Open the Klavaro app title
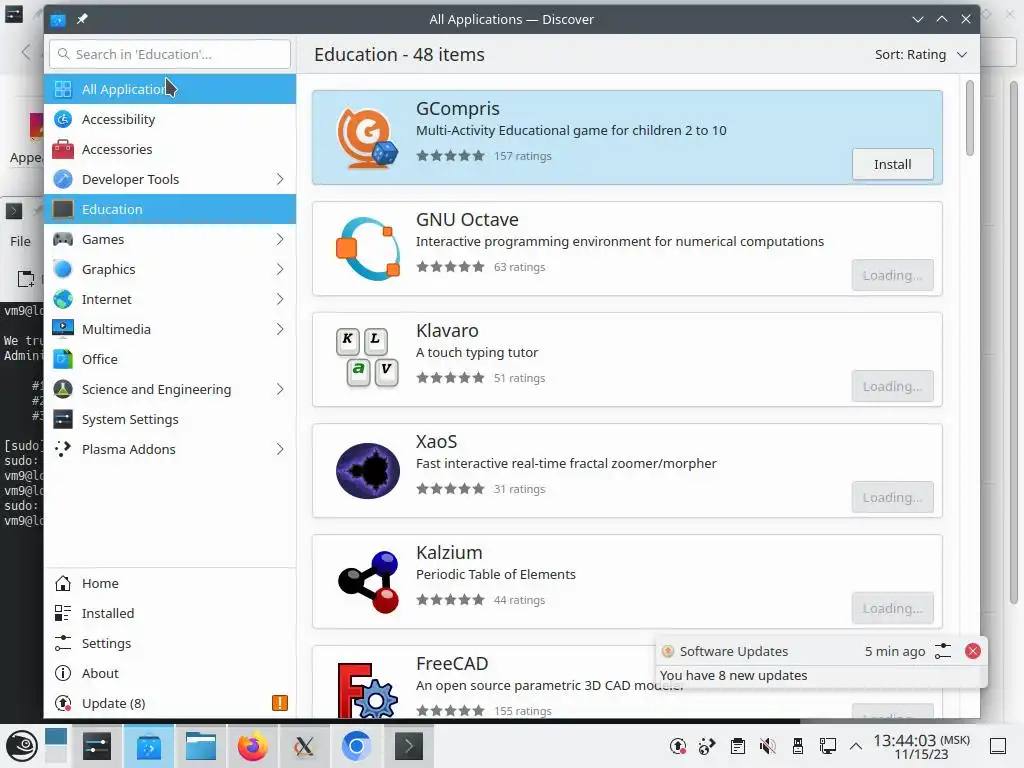Viewport: 1024px width, 768px height. [x=447, y=331]
